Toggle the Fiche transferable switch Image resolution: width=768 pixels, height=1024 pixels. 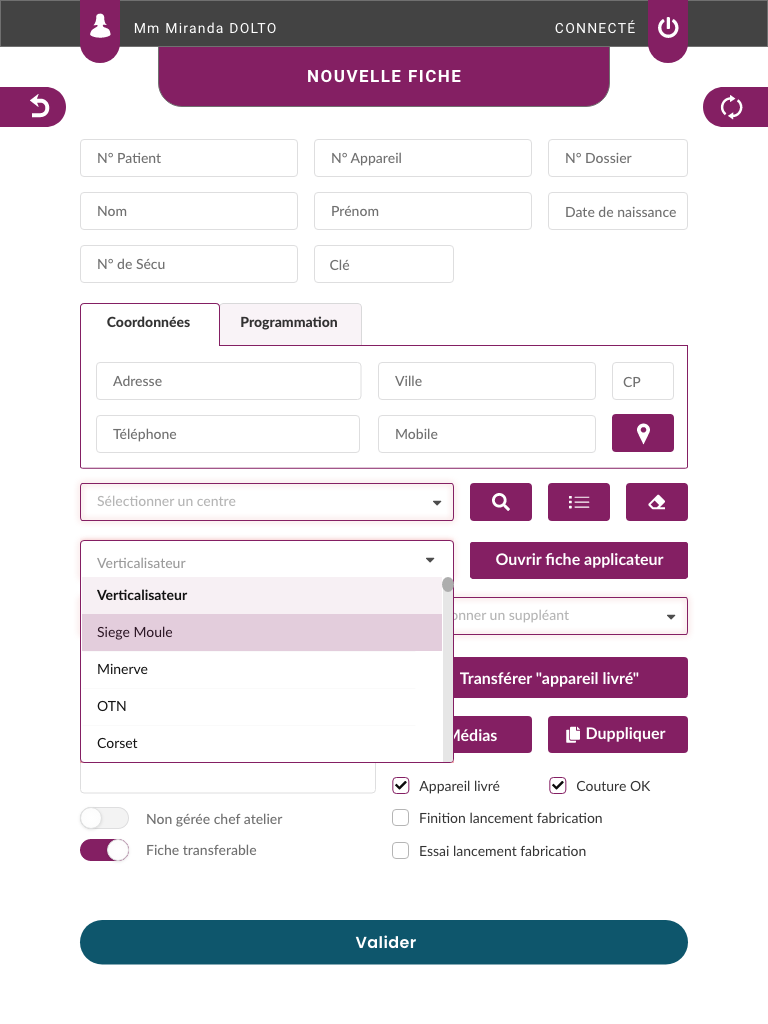click(104, 850)
